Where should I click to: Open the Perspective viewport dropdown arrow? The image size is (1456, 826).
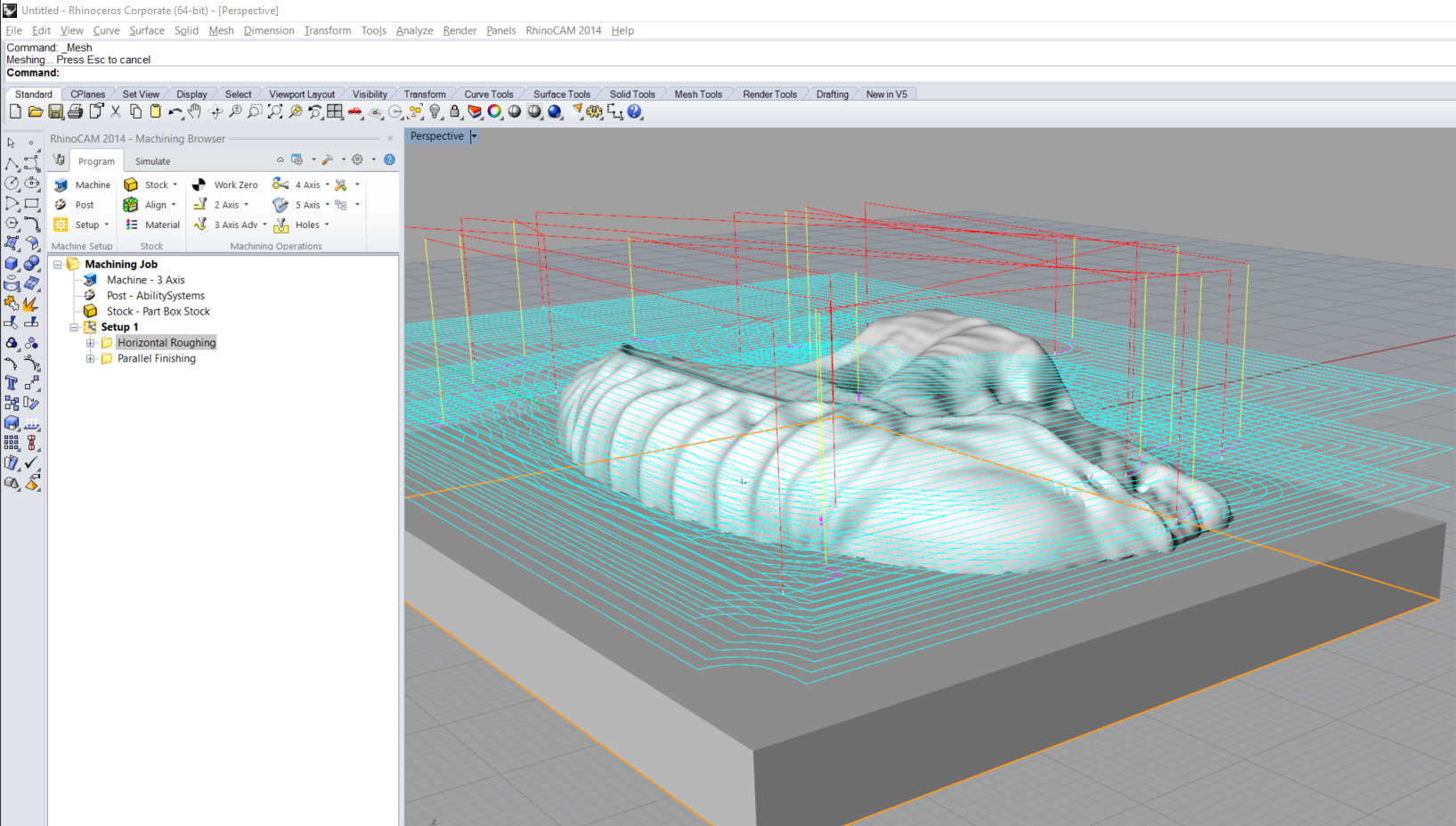pos(474,136)
